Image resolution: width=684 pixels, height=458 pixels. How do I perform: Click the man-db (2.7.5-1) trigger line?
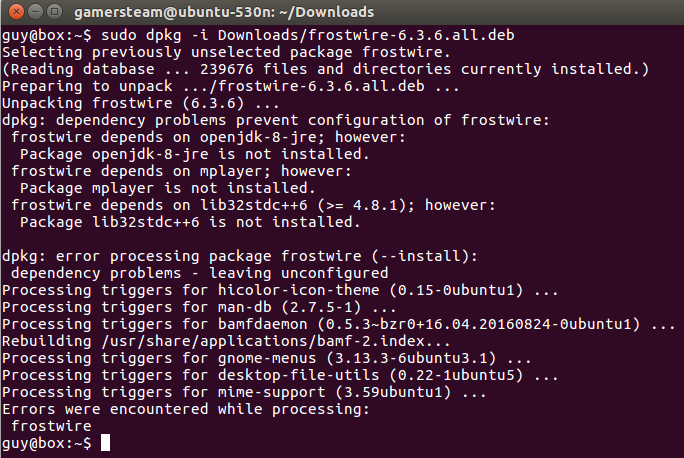199,308
